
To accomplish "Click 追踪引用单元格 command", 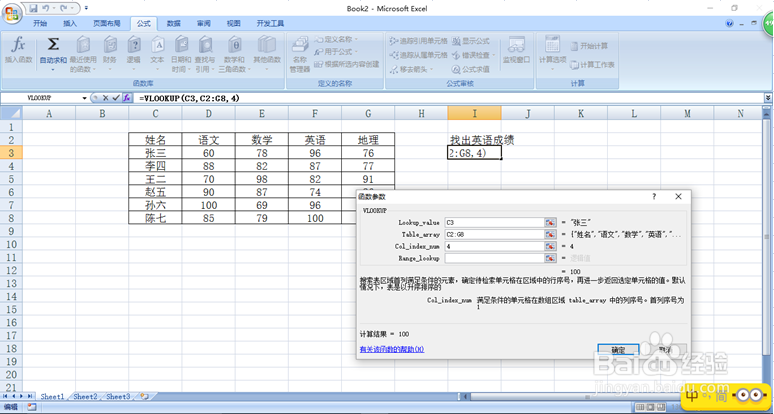I will tap(418, 41).
